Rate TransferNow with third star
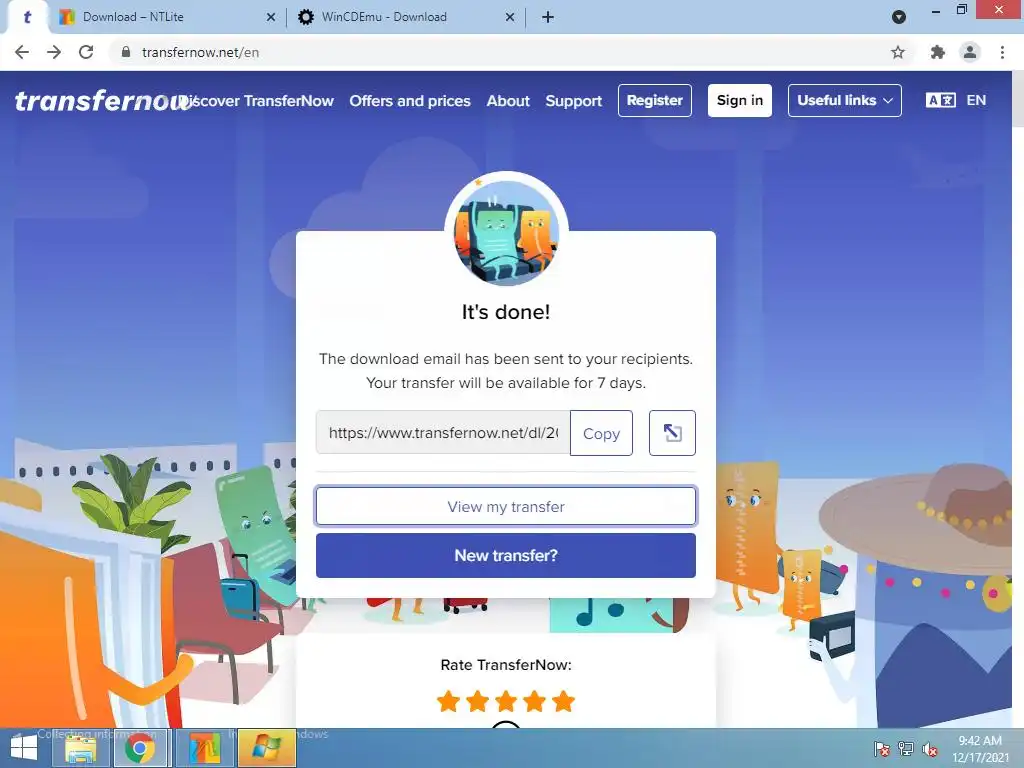Screen dimensions: 1024x768 (506, 701)
